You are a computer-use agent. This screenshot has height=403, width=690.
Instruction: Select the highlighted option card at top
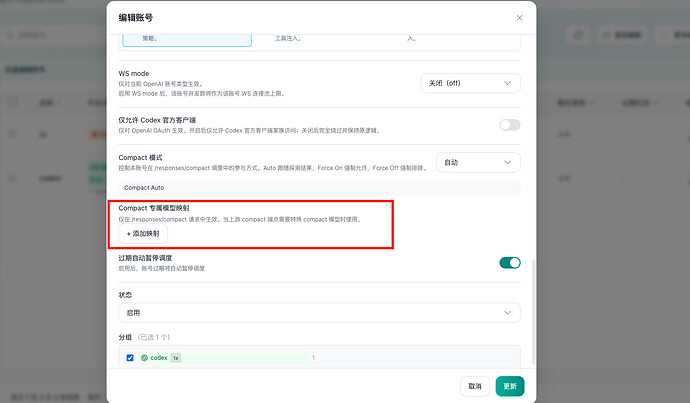(x=187, y=39)
